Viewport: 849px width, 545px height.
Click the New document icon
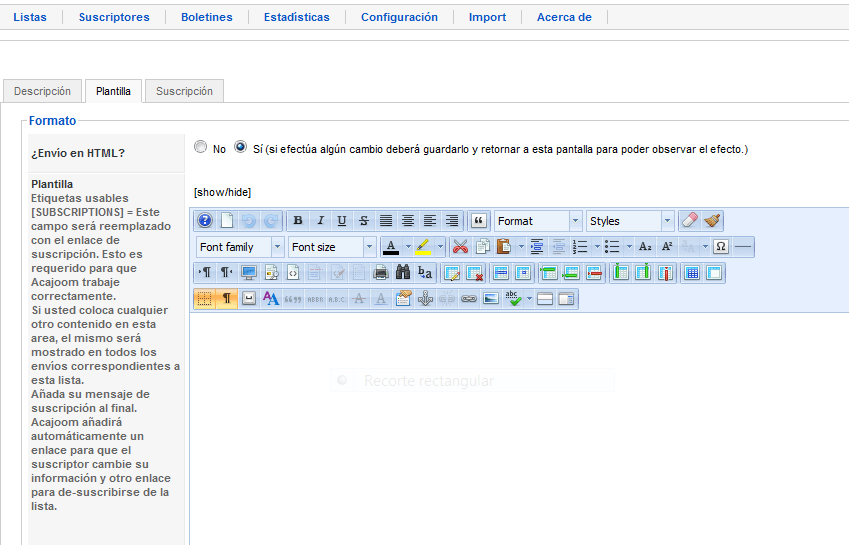[x=227, y=221]
